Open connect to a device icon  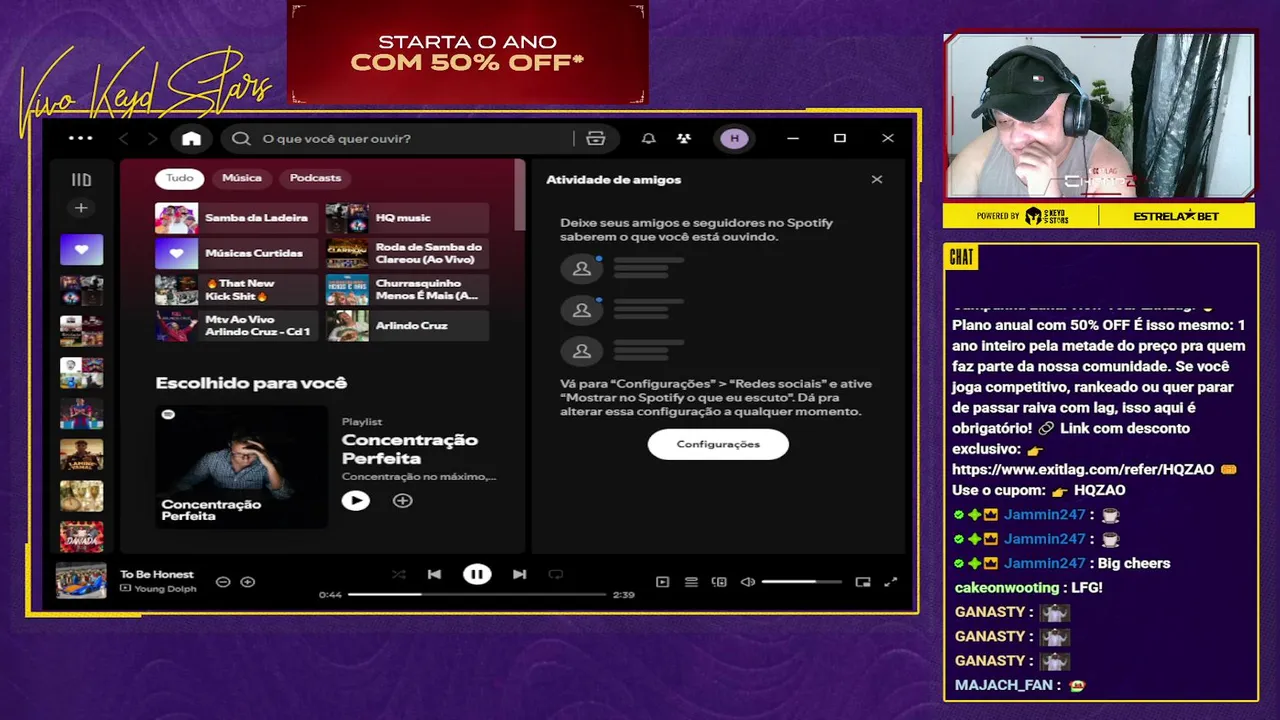(x=719, y=582)
